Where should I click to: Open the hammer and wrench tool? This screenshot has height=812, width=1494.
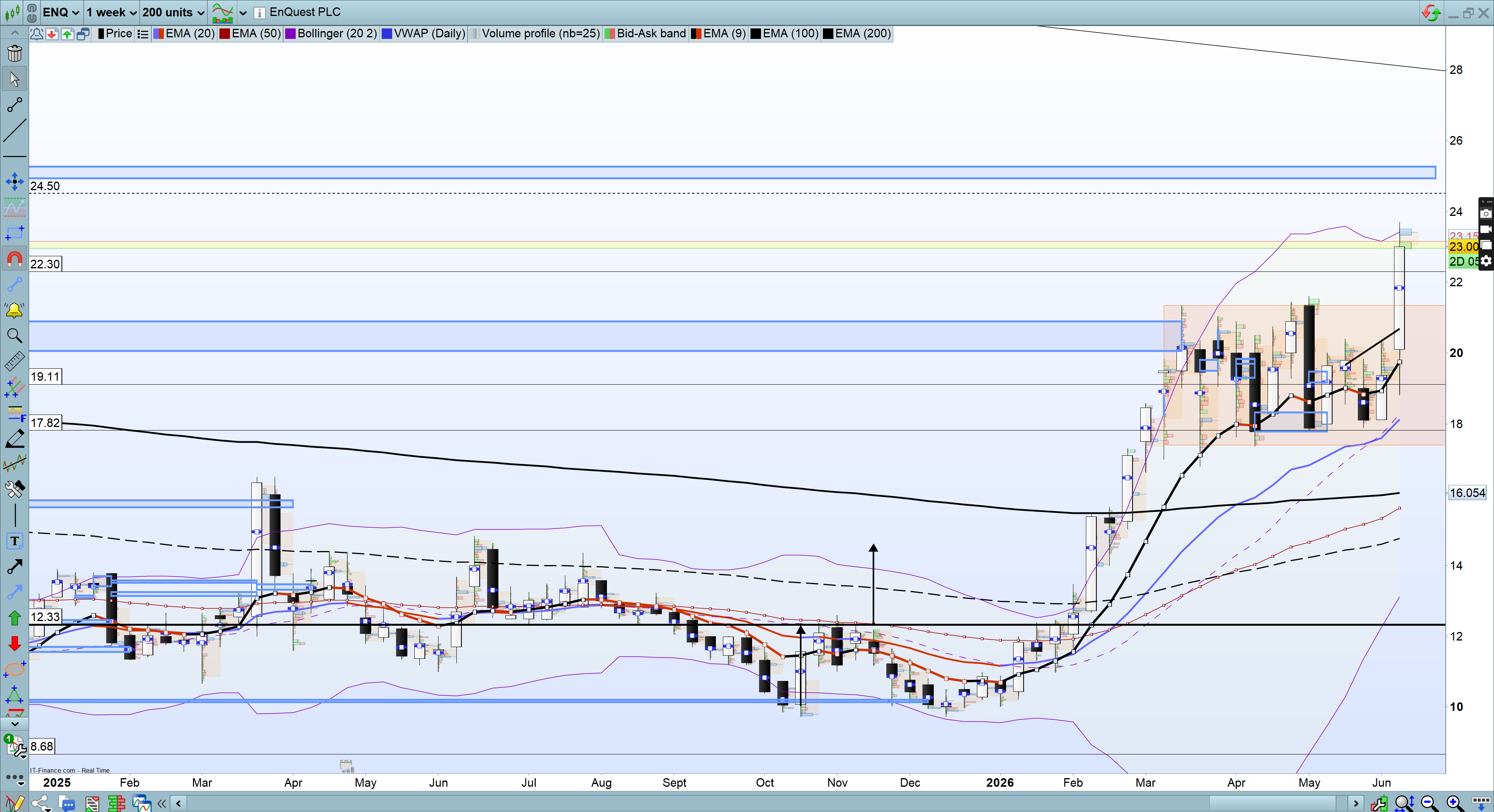14,489
